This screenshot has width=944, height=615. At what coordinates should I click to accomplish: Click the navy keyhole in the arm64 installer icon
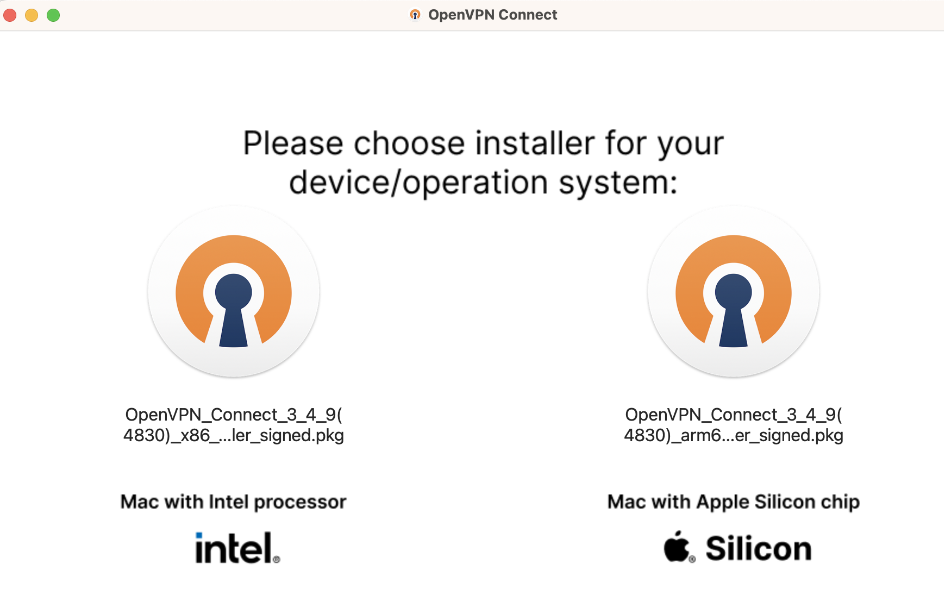tap(733, 310)
